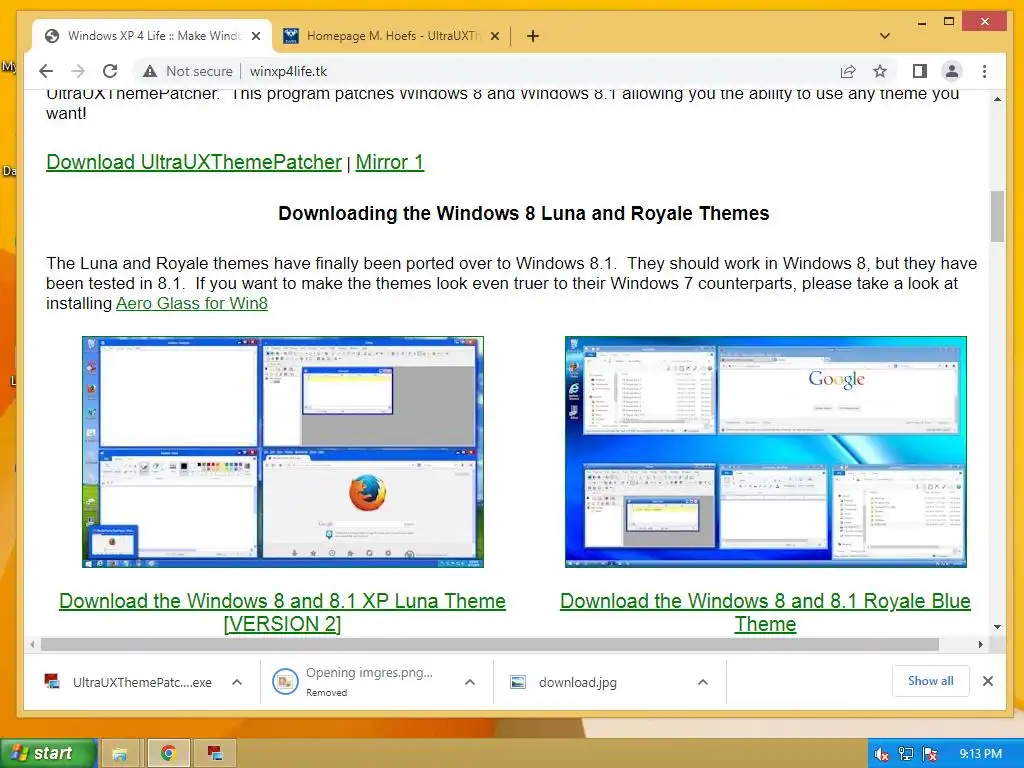Image resolution: width=1024 pixels, height=768 pixels.
Task: Open the network tray icon
Action: tap(906, 754)
